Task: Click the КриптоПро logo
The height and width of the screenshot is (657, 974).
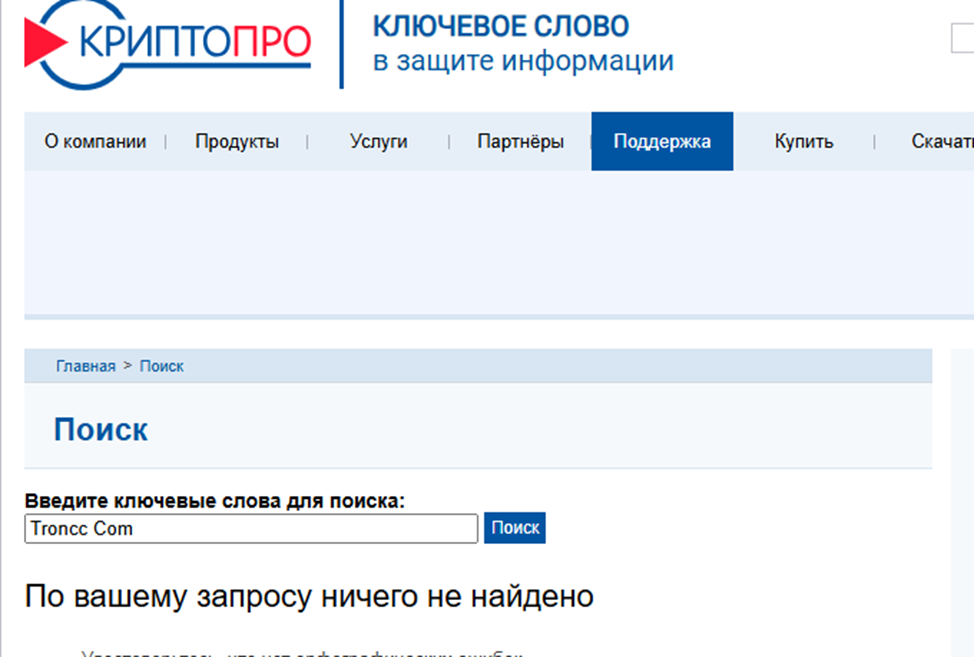Action: point(167,43)
